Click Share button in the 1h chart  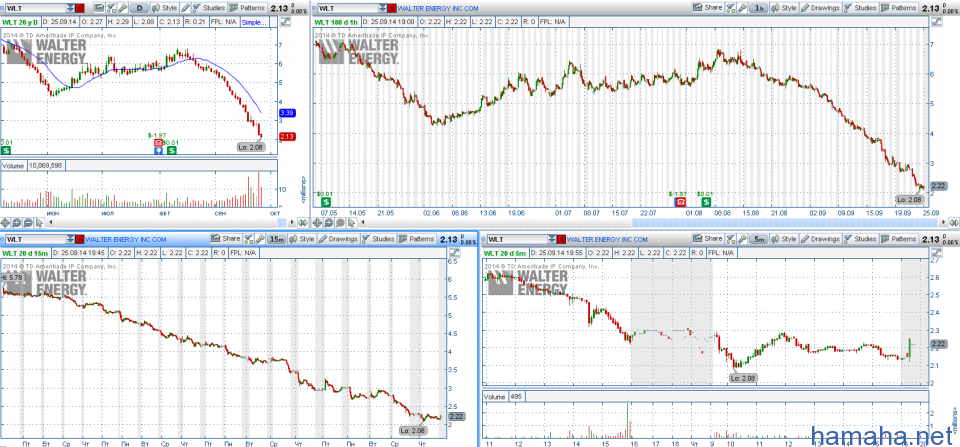[708, 8]
